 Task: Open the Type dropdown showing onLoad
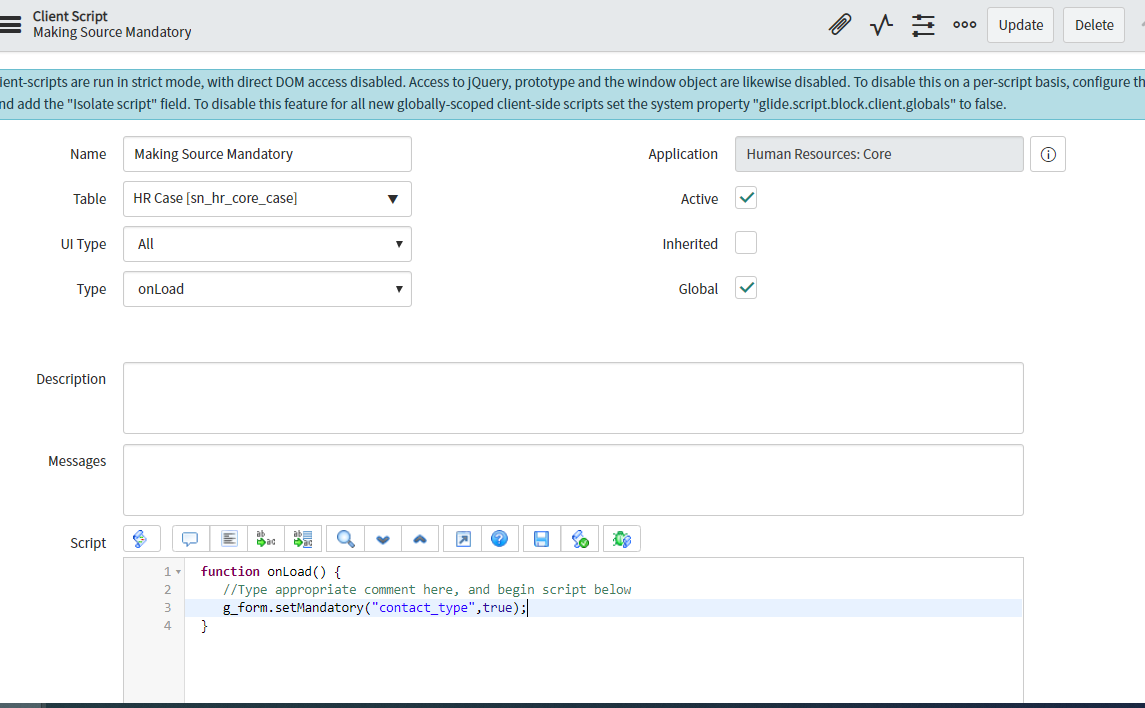267,289
